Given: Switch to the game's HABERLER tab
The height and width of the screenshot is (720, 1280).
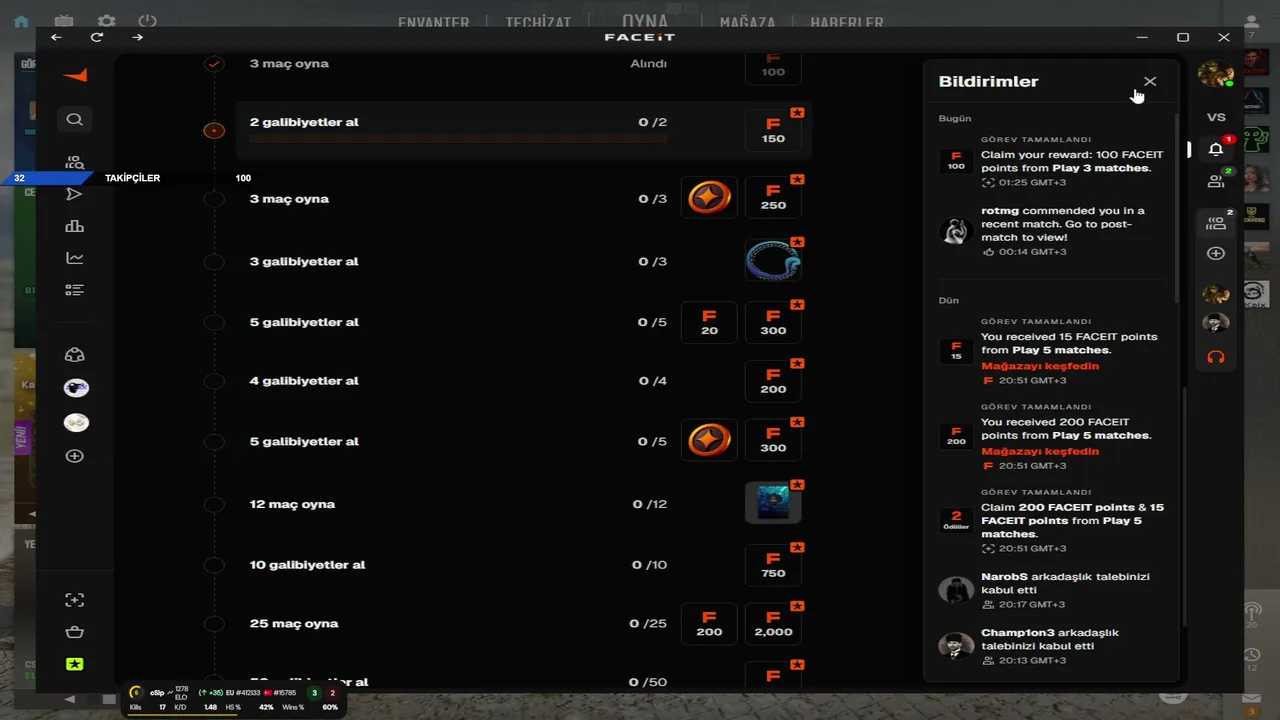Looking at the screenshot, I should pos(847,22).
